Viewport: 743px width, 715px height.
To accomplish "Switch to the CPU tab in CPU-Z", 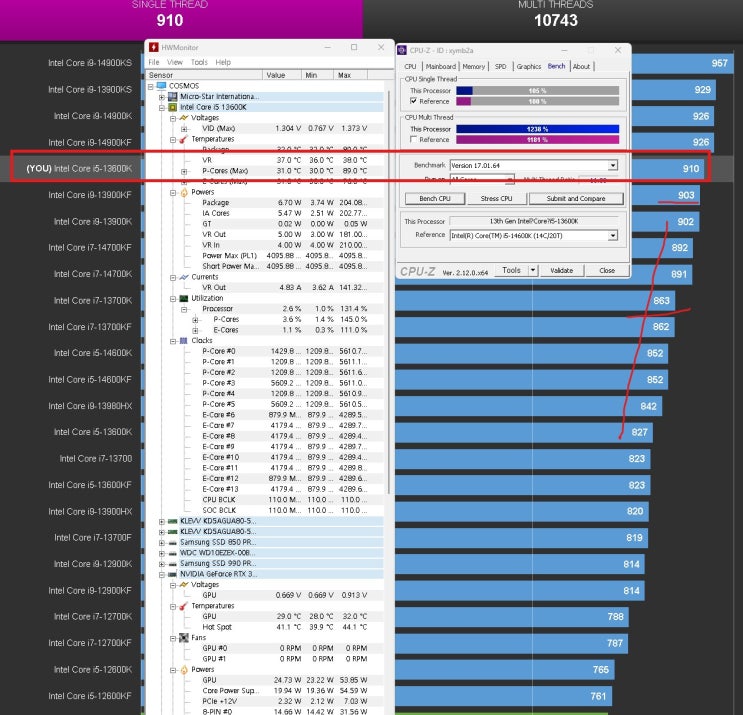I will click(410, 66).
